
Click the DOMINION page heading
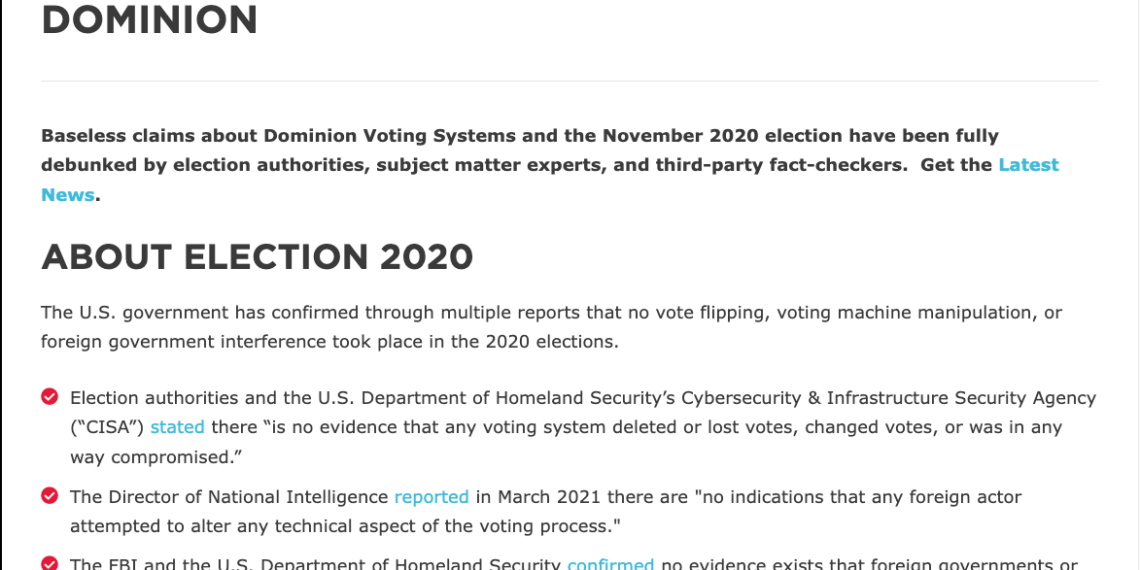[x=150, y=20]
